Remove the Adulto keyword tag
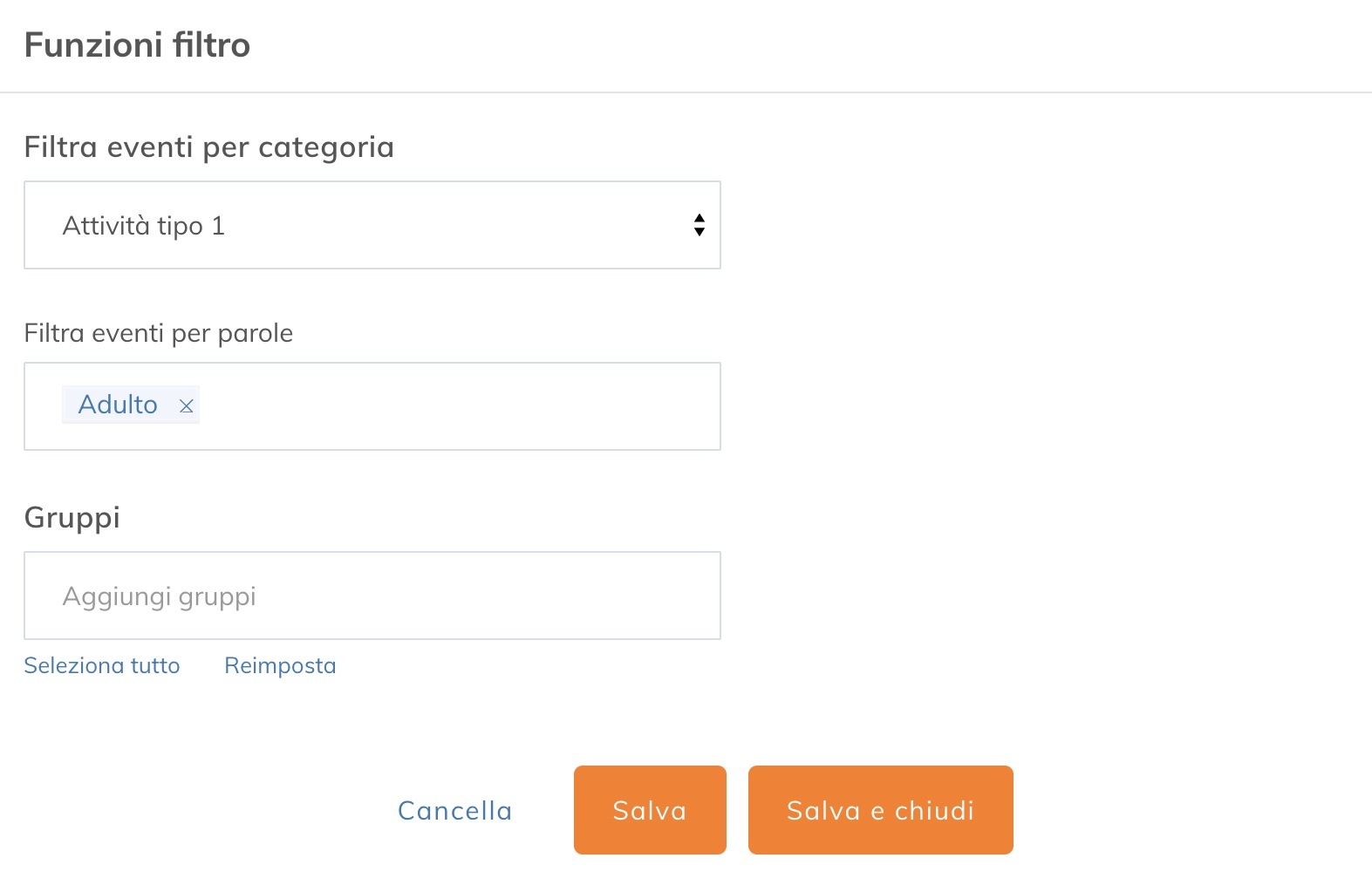Screen dimensions: 1372x892 click(186, 405)
